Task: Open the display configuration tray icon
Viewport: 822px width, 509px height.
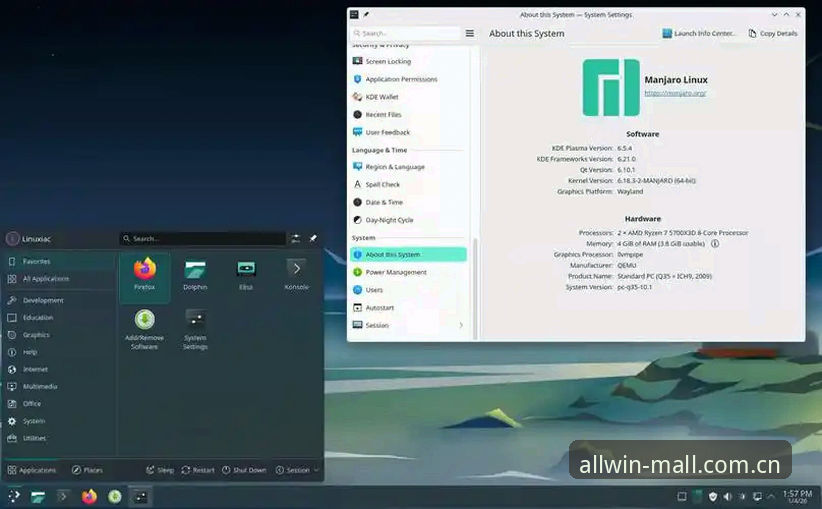Action: tap(758, 496)
